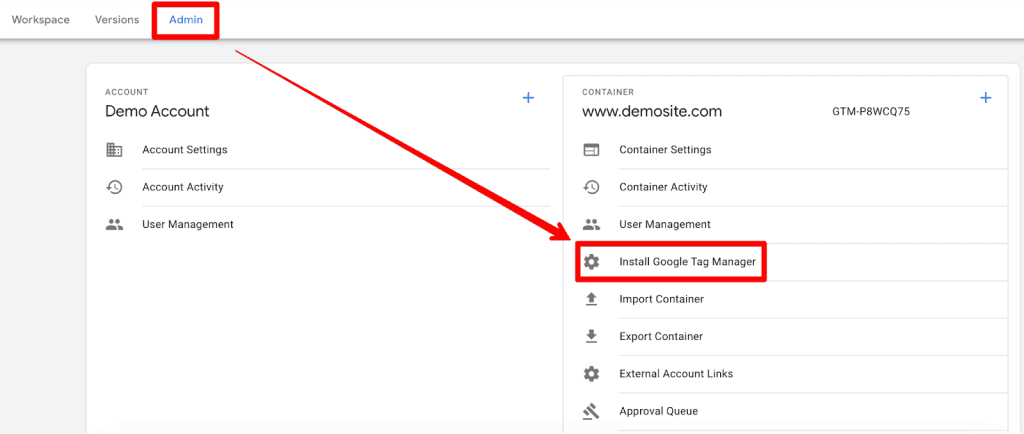This screenshot has height=434, width=1024.
Task: Open Install Google Tag Manager
Action: point(687,262)
